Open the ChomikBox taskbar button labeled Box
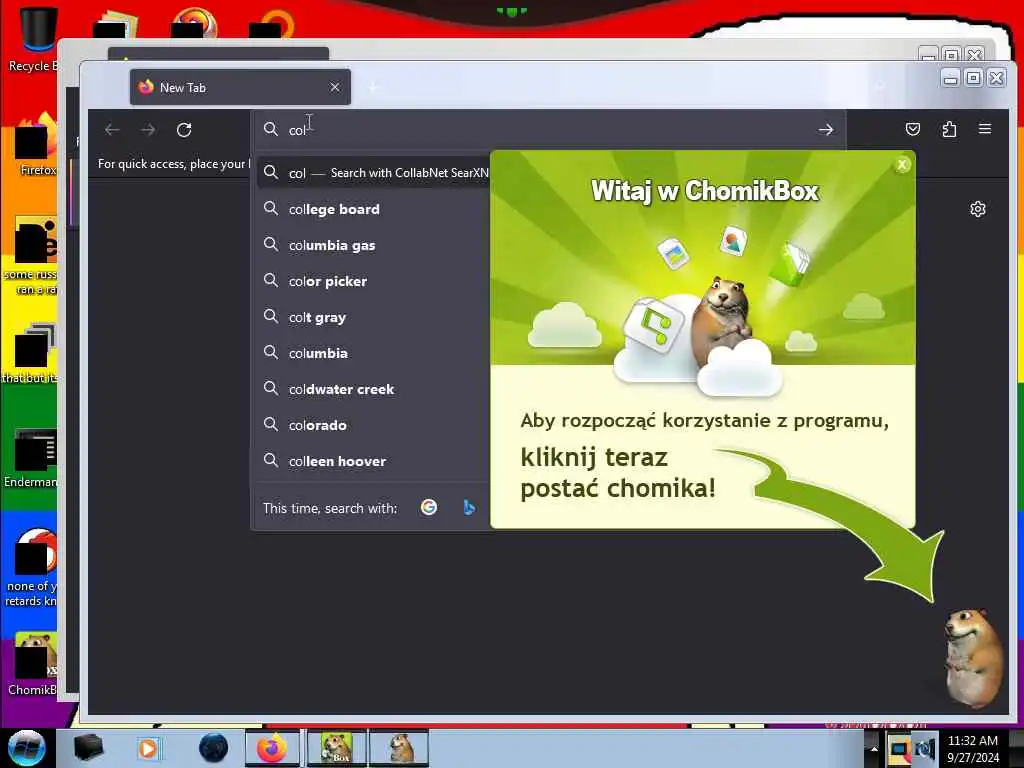 pyautogui.click(x=336, y=748)
